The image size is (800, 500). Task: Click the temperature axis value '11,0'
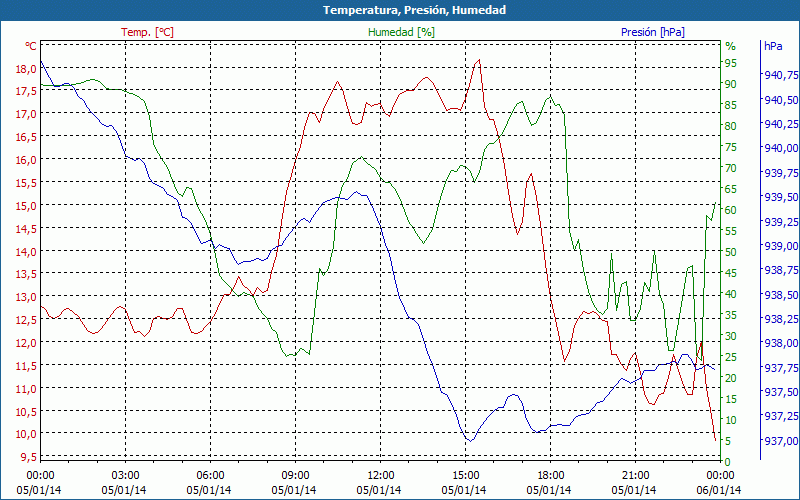coord(27,389)
